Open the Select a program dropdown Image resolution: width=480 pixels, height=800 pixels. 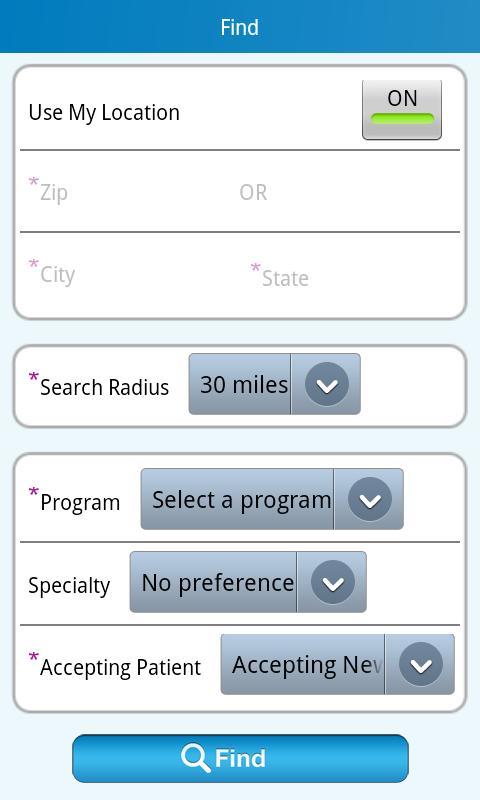272,499
